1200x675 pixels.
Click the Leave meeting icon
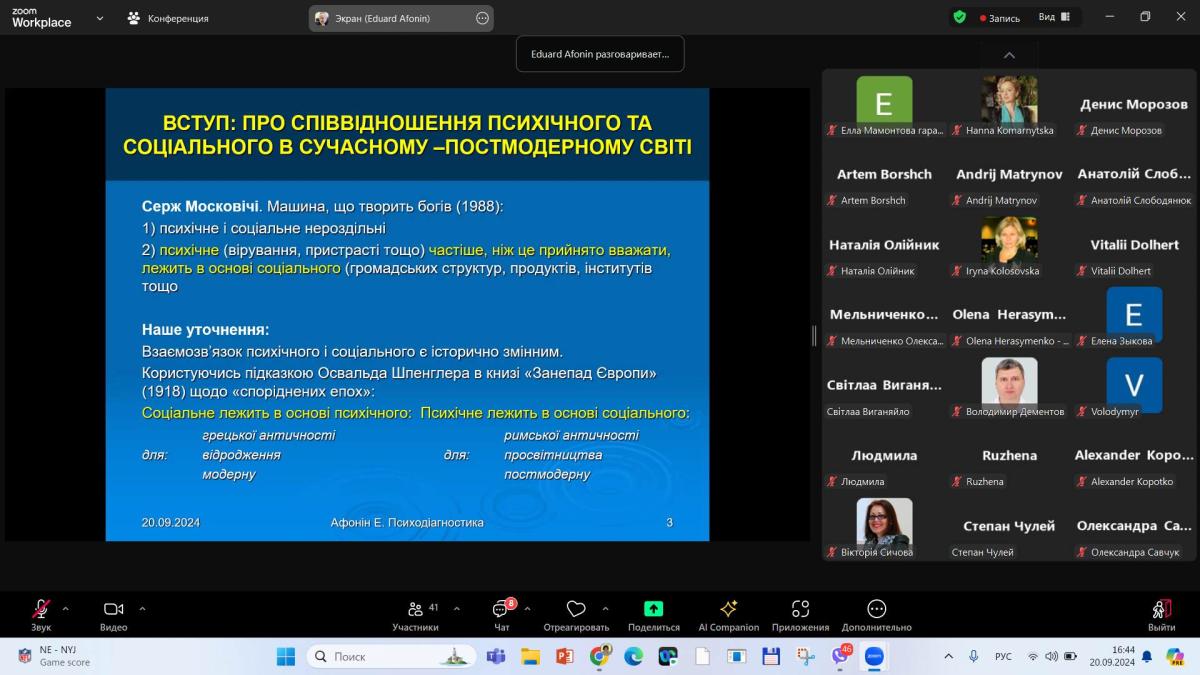[x=1161, y=610]
